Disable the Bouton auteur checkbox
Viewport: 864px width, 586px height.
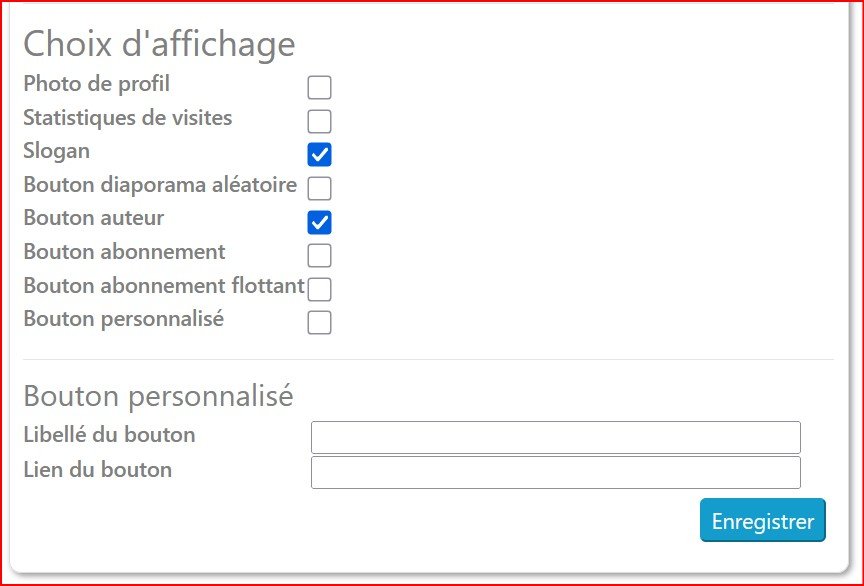click(319, 221)
